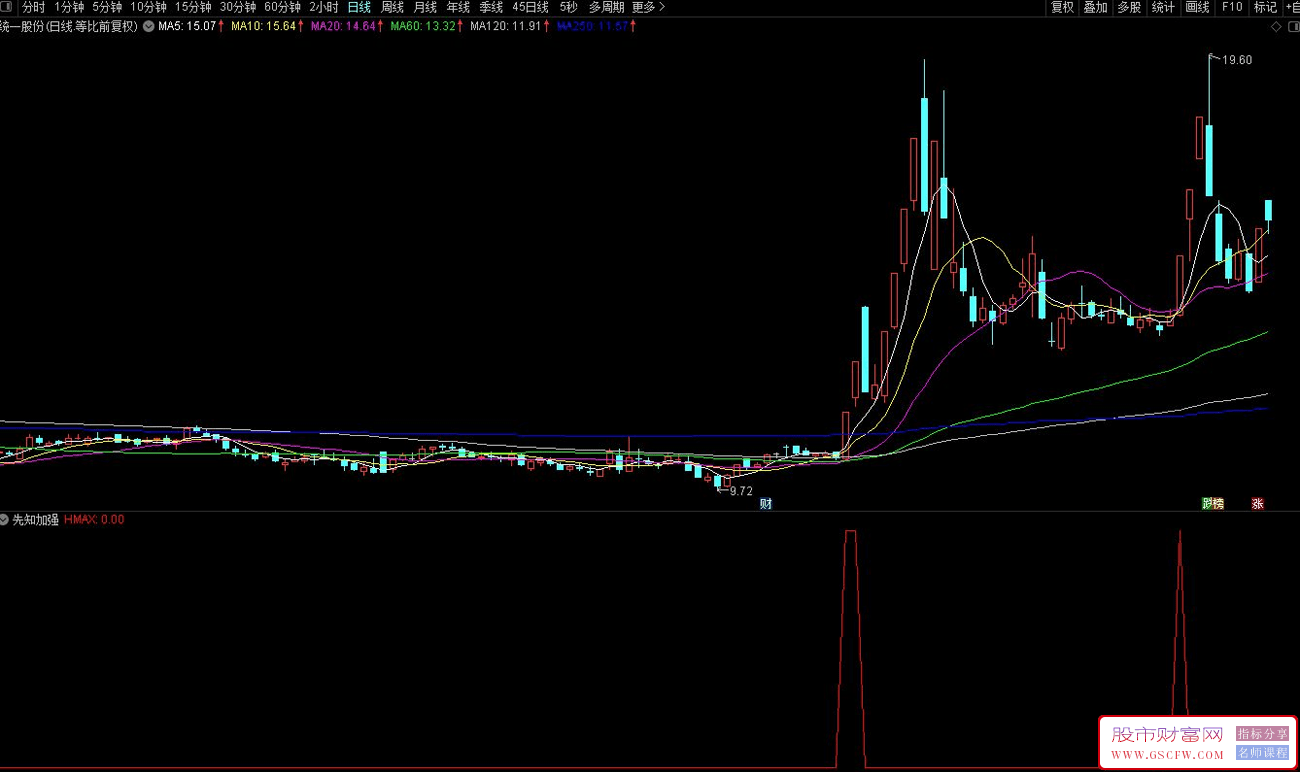Toggle the side panel layout icon
Screen dimensions: 1300x772
pyautogui.click(x=1291, y=27)
